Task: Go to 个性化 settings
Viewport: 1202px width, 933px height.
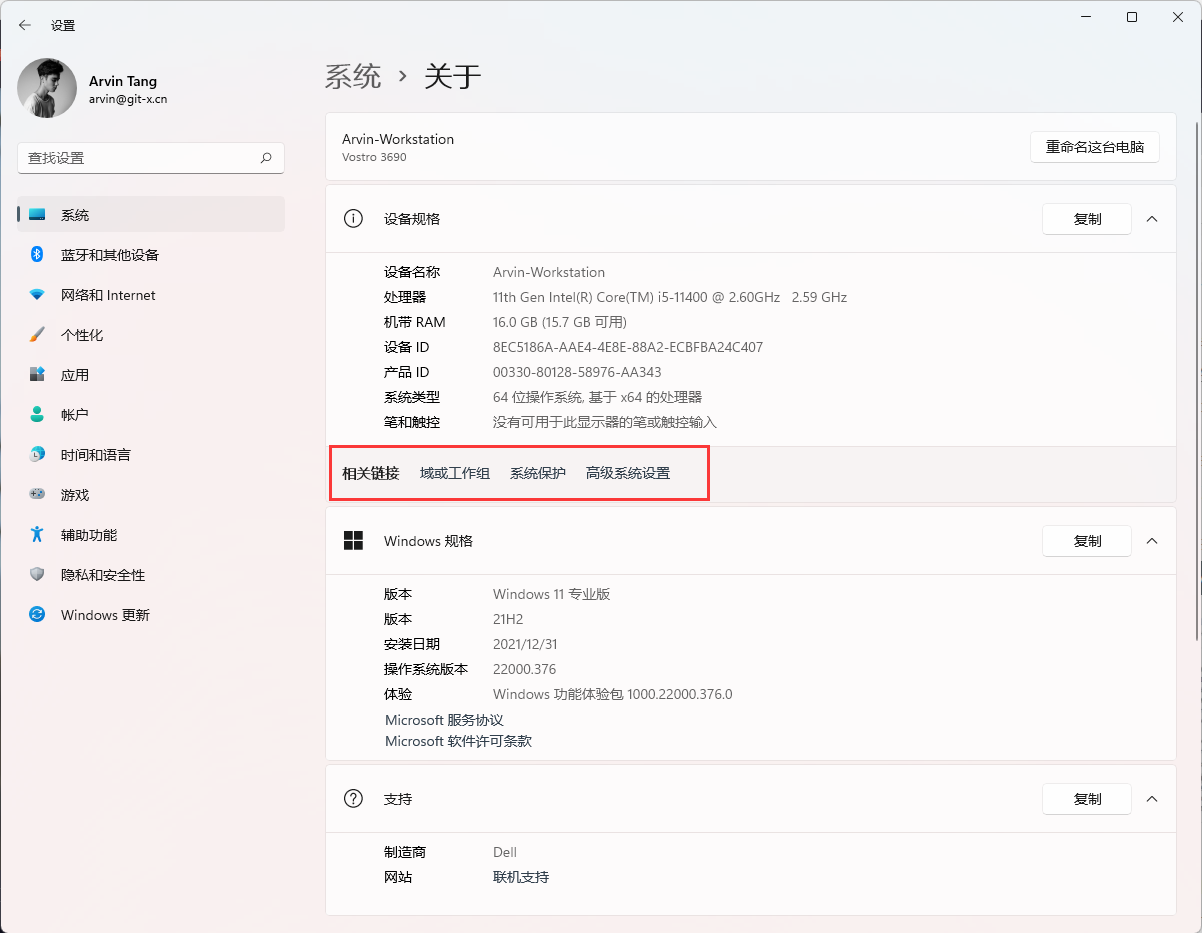Action: coord(151,335)
